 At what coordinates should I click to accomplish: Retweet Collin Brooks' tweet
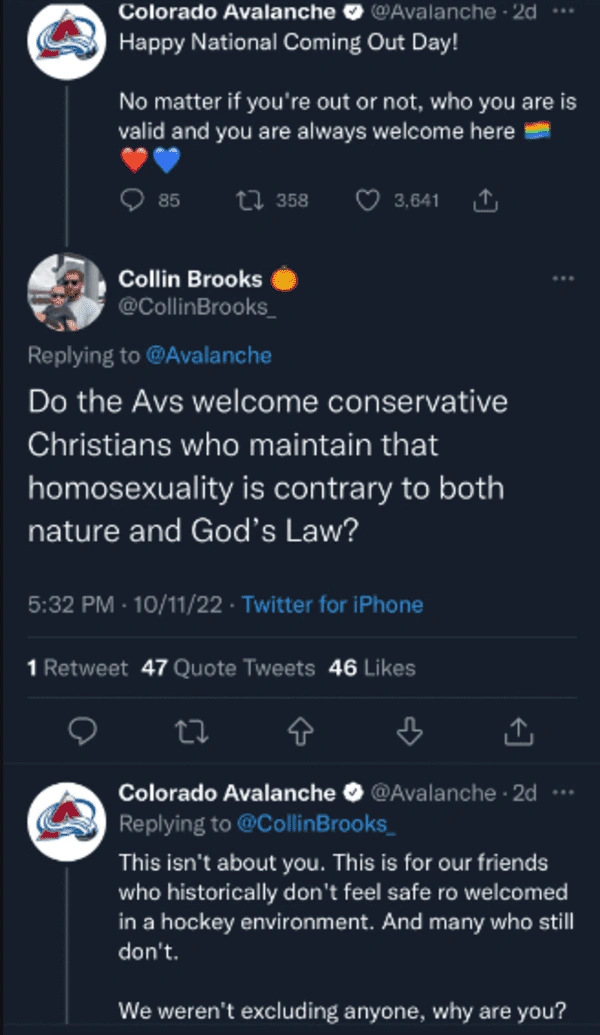pyautogui.click(x=188, y=733)
